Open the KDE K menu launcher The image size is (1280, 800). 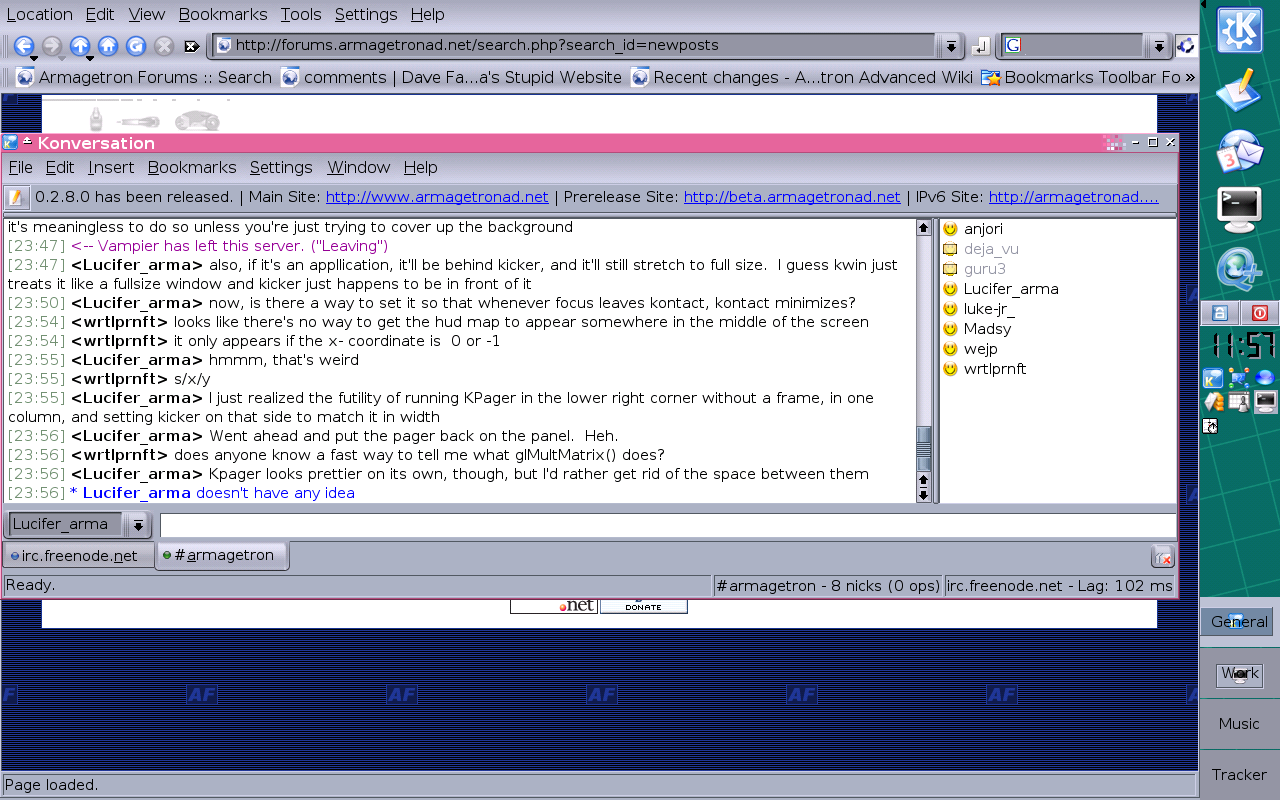coord(1239,30)
